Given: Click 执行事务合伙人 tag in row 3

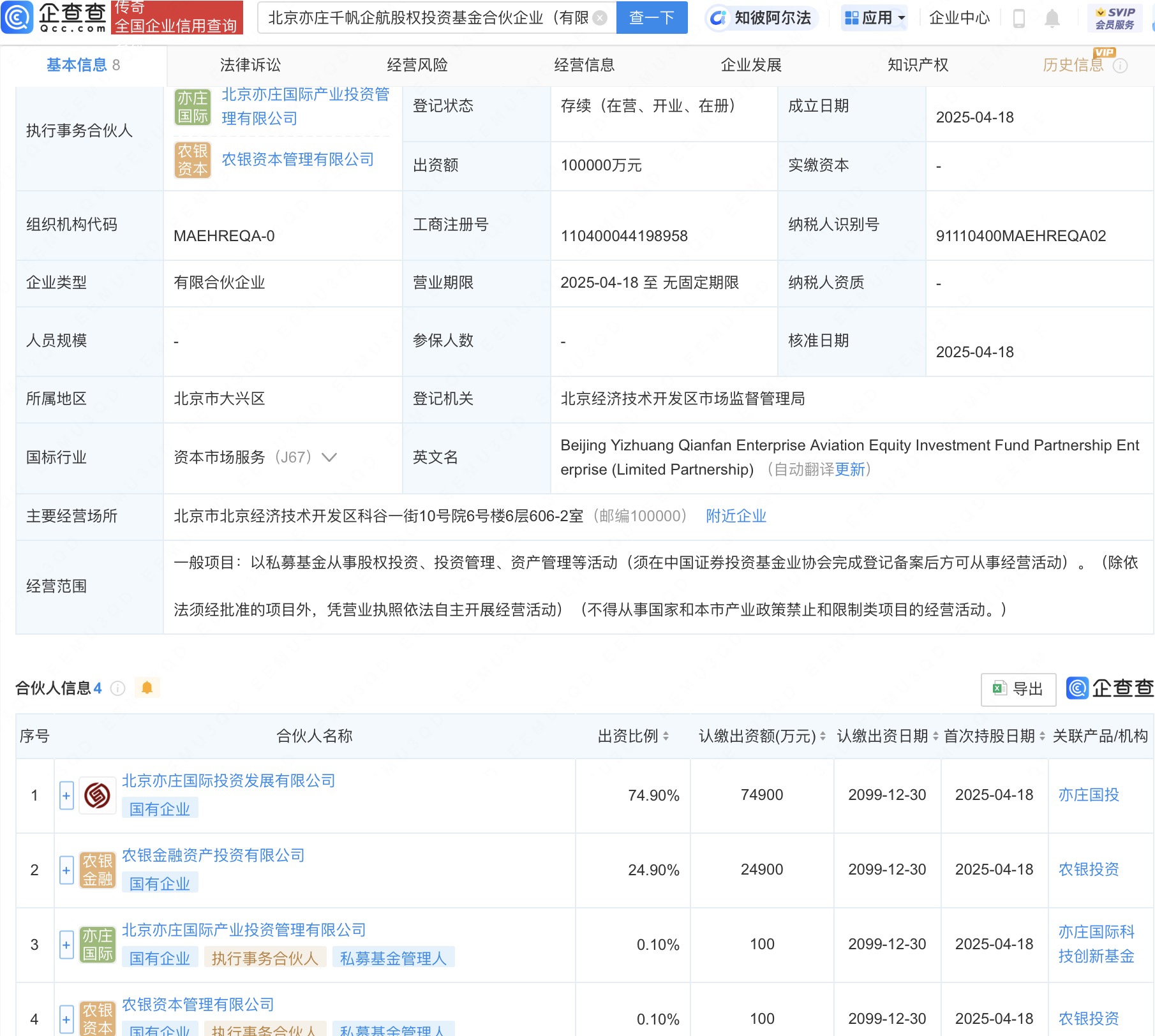Looking at the screenshot, I should pos(265,958).
